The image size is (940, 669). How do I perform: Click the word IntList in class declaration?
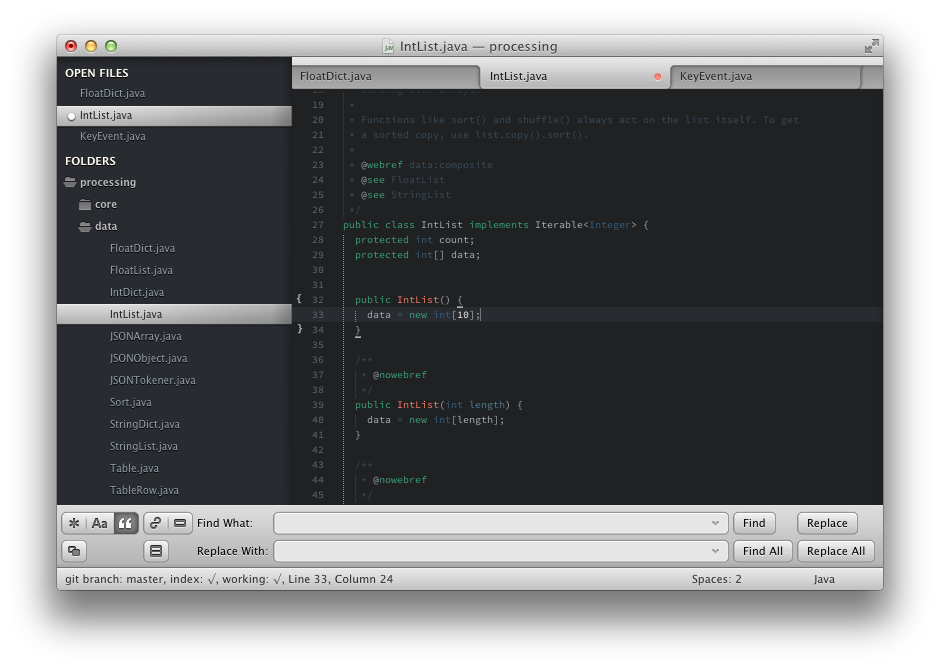(x=442, y=225)
